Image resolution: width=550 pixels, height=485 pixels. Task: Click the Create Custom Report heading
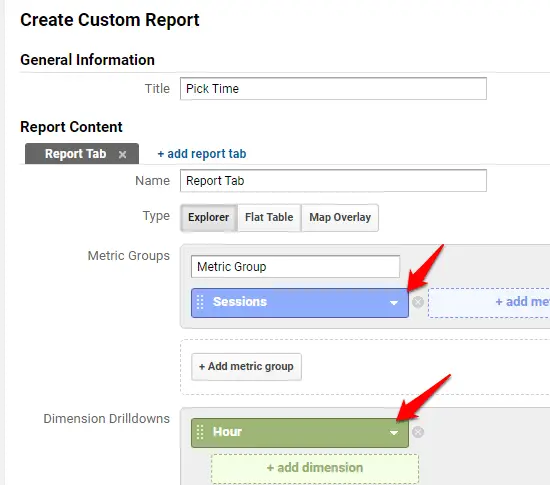110,20
